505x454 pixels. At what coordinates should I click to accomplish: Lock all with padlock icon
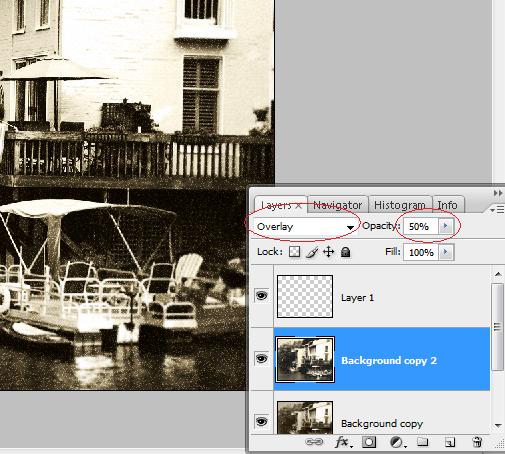click(x=346, y=252)
